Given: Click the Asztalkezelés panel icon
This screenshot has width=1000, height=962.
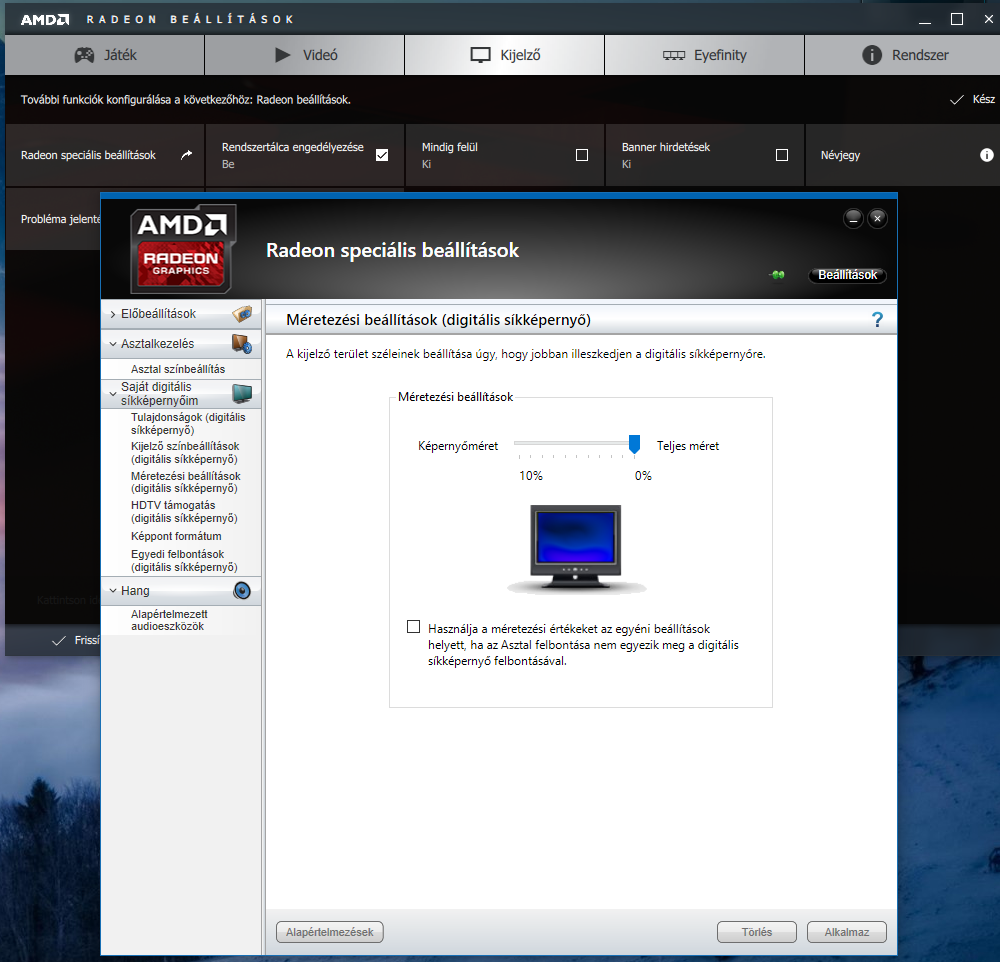Looking at the screenshot, I should tap(242, 344).
